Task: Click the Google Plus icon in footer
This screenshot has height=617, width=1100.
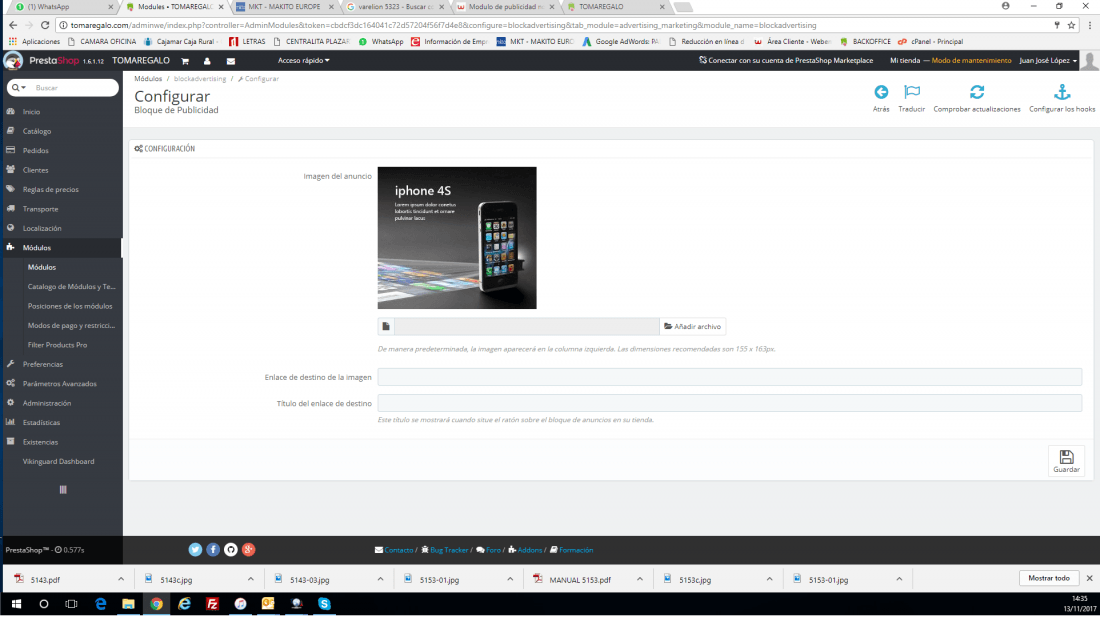Action: [248, 550]
